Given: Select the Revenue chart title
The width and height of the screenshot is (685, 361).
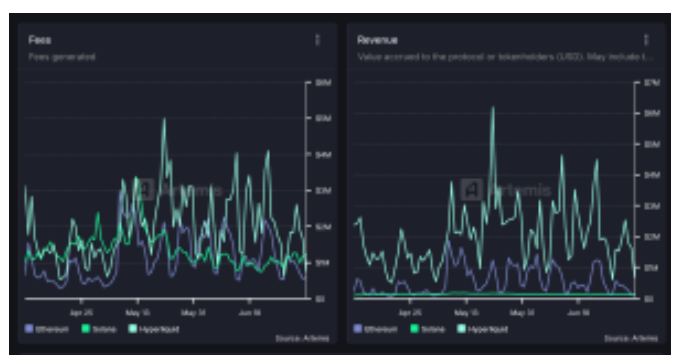Looking at the screenshot, I should click(x=377, y=40).
